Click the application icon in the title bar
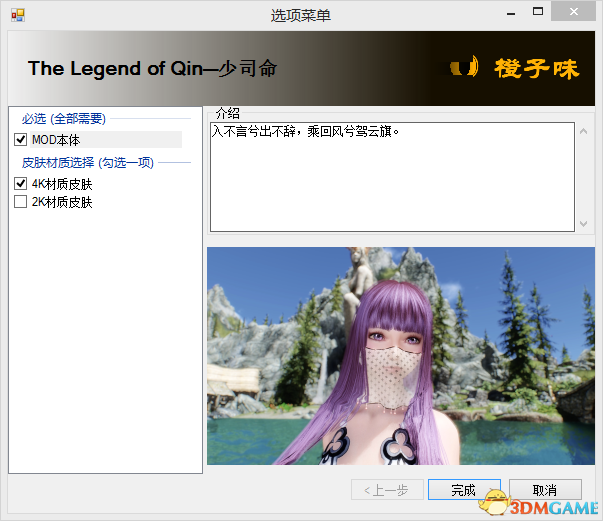This screenshot has height=521, width=603. [18, 15]
